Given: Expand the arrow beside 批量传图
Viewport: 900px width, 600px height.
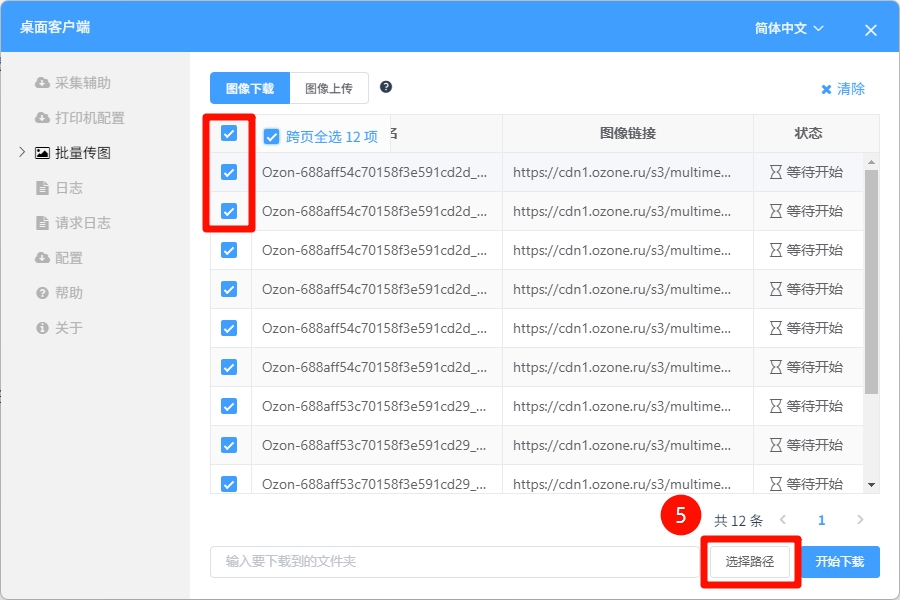Looking at the screenshot, I should pyautogui.click(x=22, y=152).
